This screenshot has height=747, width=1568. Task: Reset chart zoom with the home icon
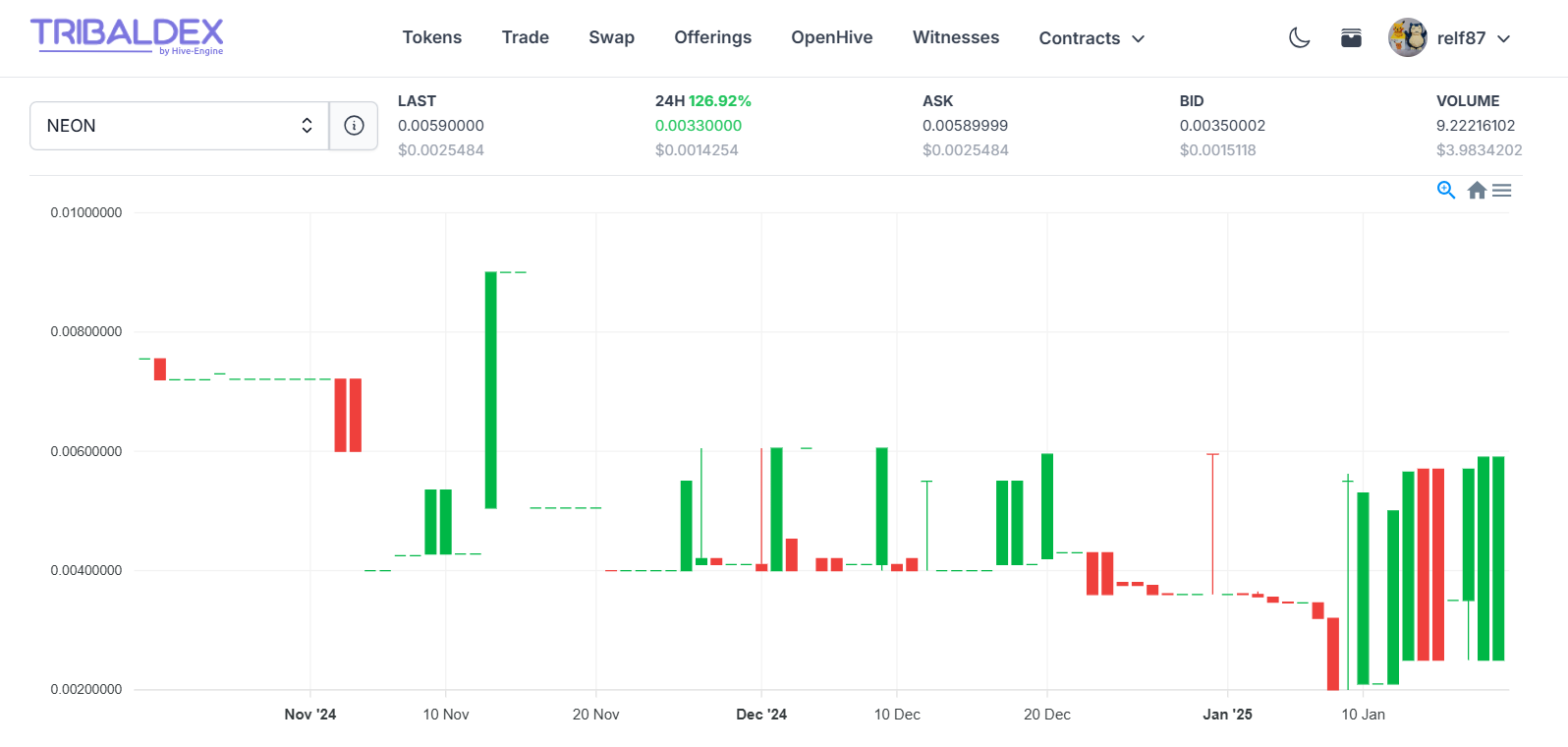[1477, 191]
